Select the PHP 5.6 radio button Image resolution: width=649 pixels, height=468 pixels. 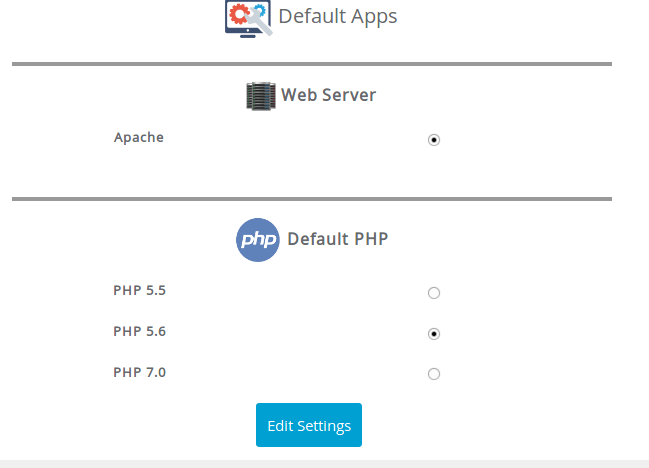pyautogui.click(x=434, y=334)
